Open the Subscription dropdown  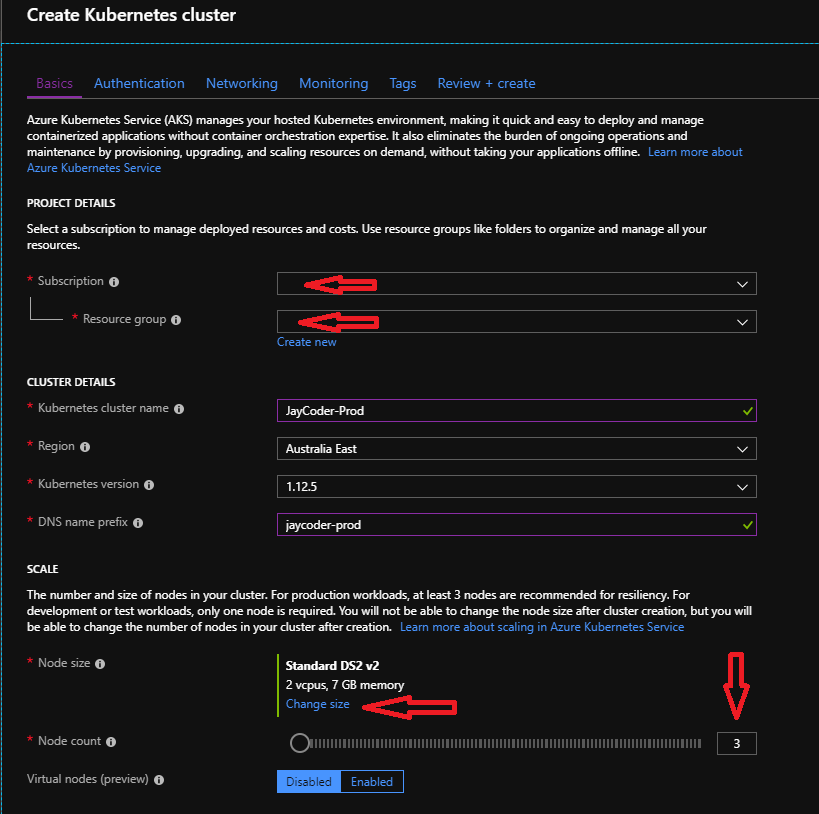click(517, 284)
